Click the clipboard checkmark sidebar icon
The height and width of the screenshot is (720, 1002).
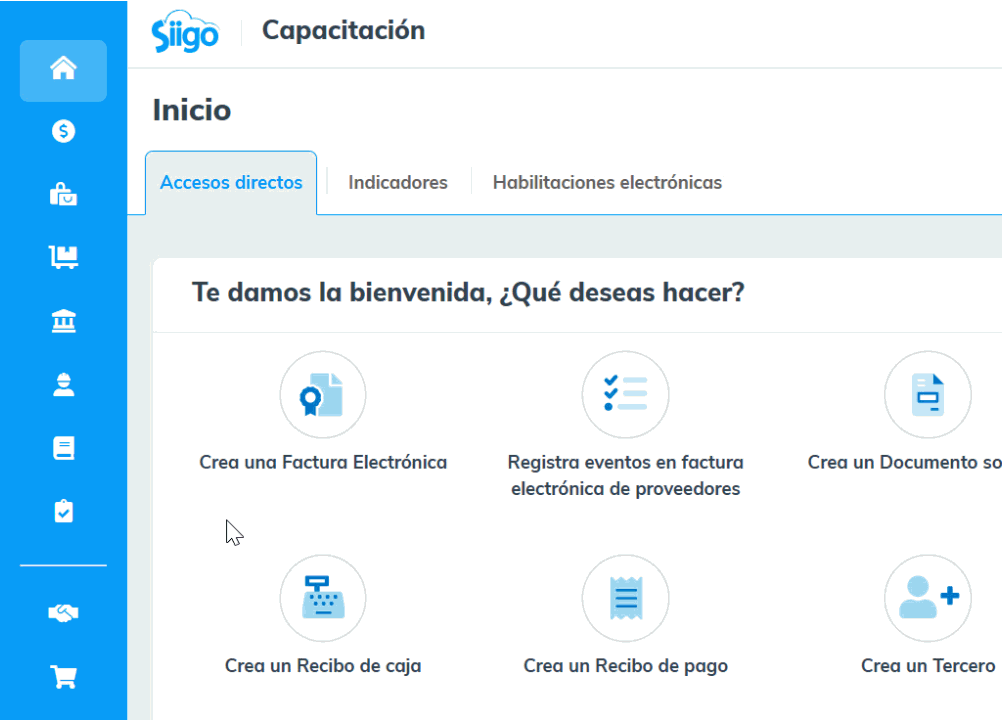click(63, 511)
